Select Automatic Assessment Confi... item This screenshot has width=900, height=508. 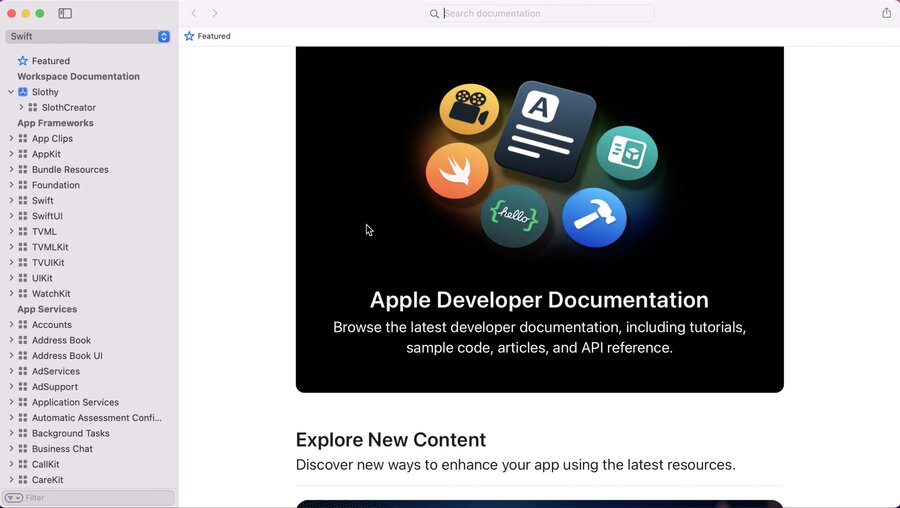pos(97,417)
